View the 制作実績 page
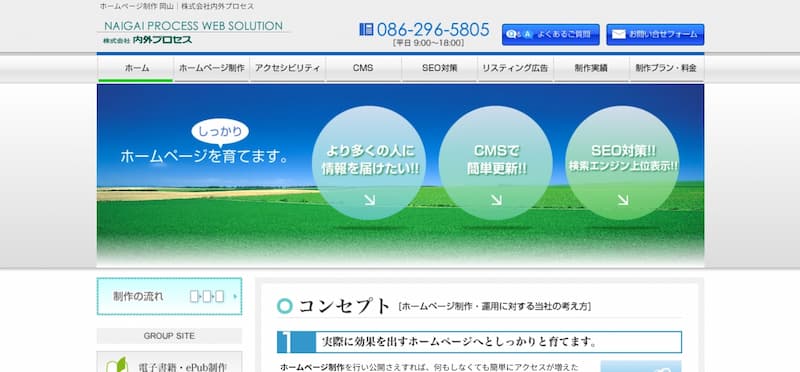Image resolution: width=800 pixels, height=372 pixels. pyautogui.click(x=591, y=68)
